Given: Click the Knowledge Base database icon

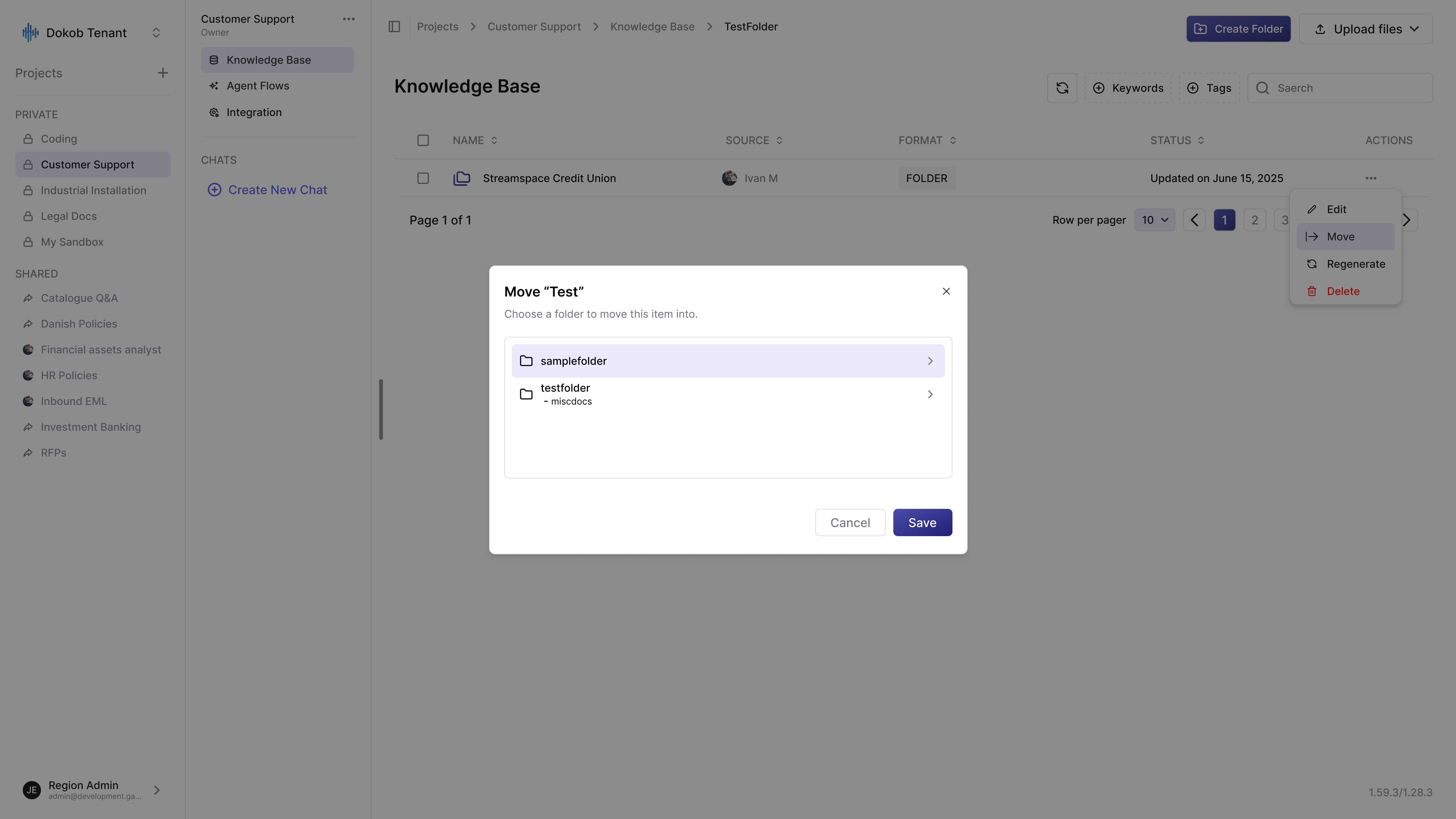Looking at the screenshot, I should [214, 60].
